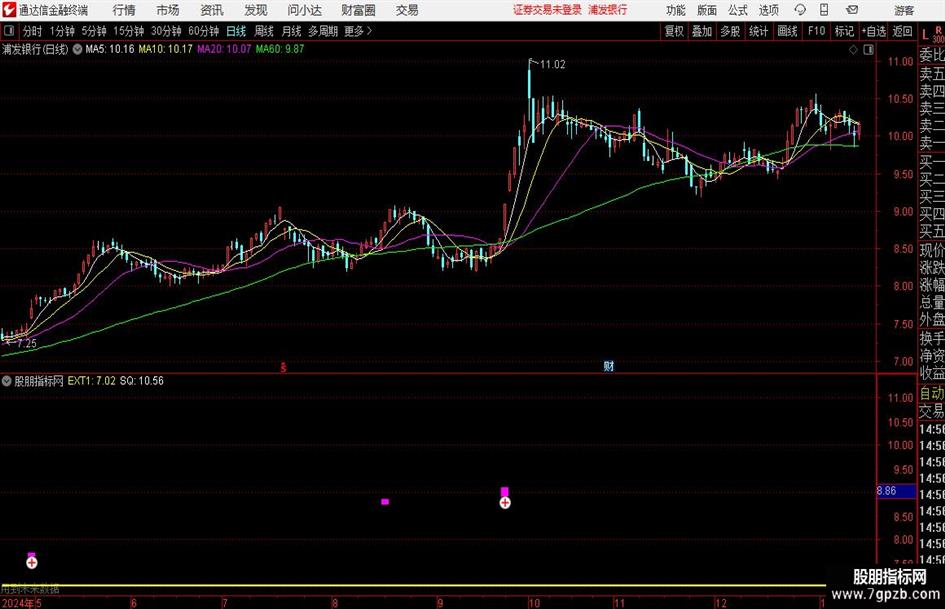Viewport: 945px width, 609px height.
Task: Click the MA60: 9.87 label
Action: click(280, 49)
